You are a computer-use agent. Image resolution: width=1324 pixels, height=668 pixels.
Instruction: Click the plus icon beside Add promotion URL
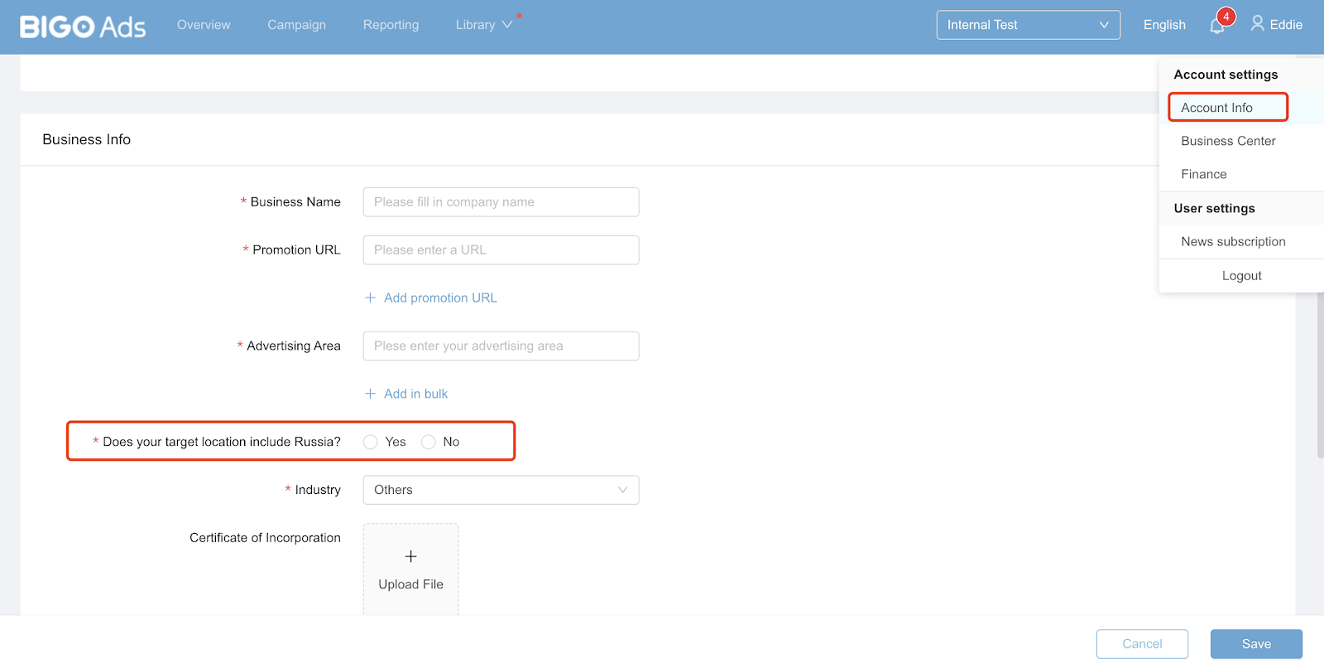tap(370, 298)
